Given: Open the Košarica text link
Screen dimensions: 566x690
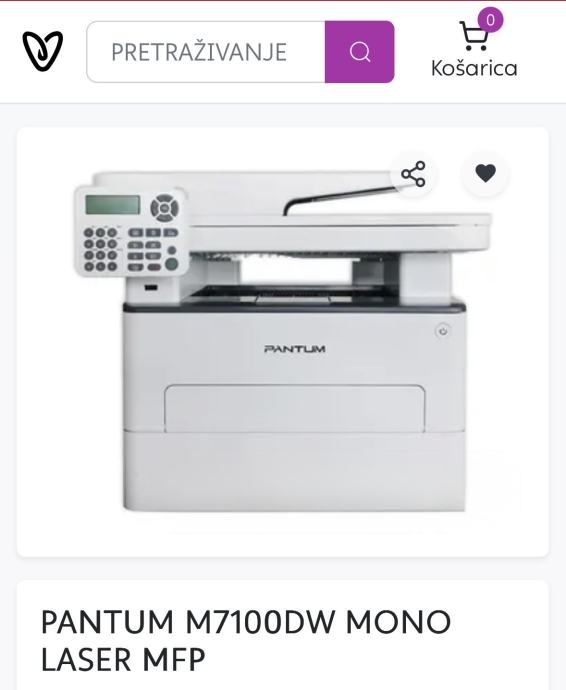Looking at the screenshot, I should coord(474,68).
